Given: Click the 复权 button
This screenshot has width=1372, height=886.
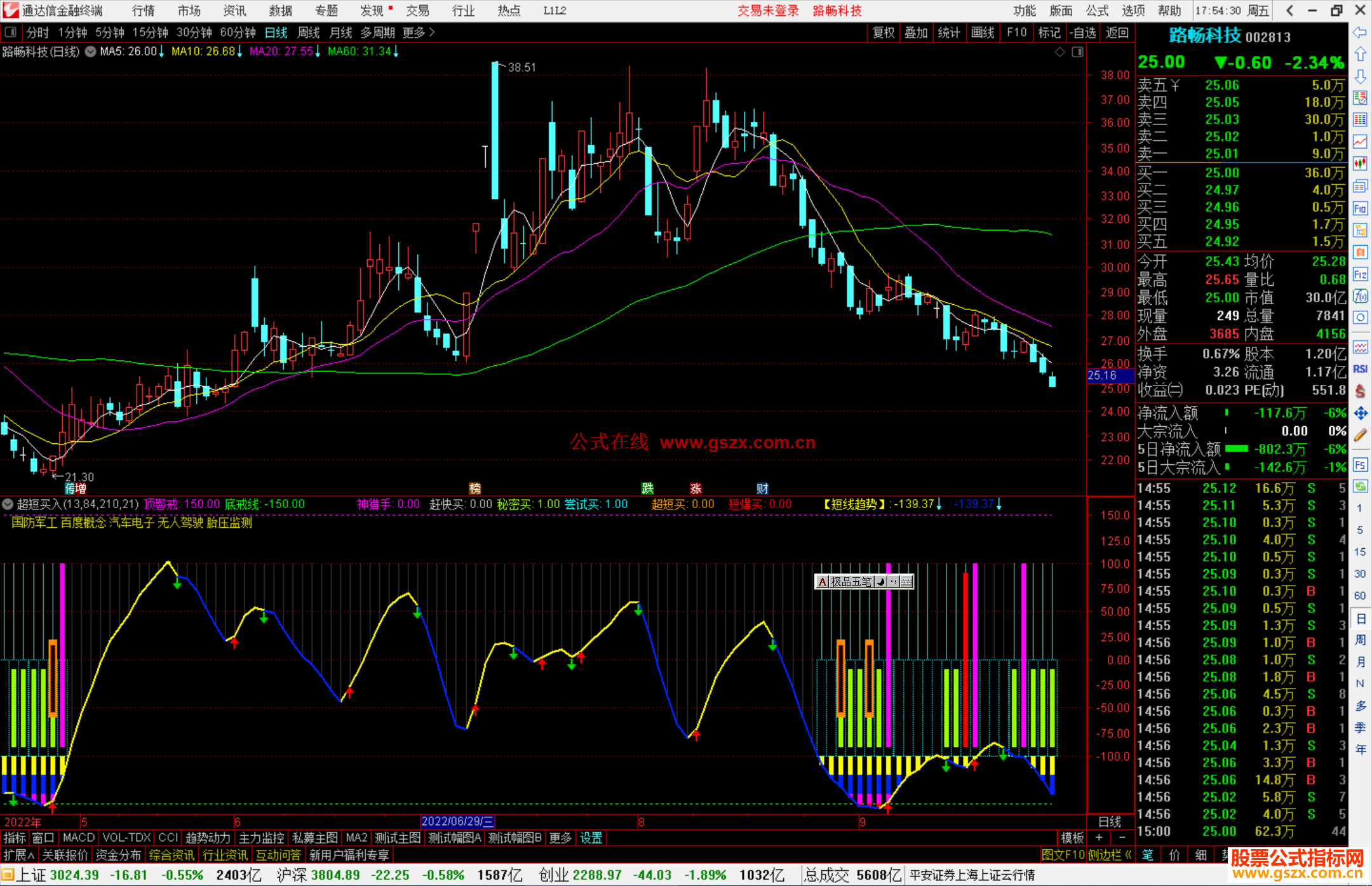Looking at the screenshot, I should tap(884, 32).
